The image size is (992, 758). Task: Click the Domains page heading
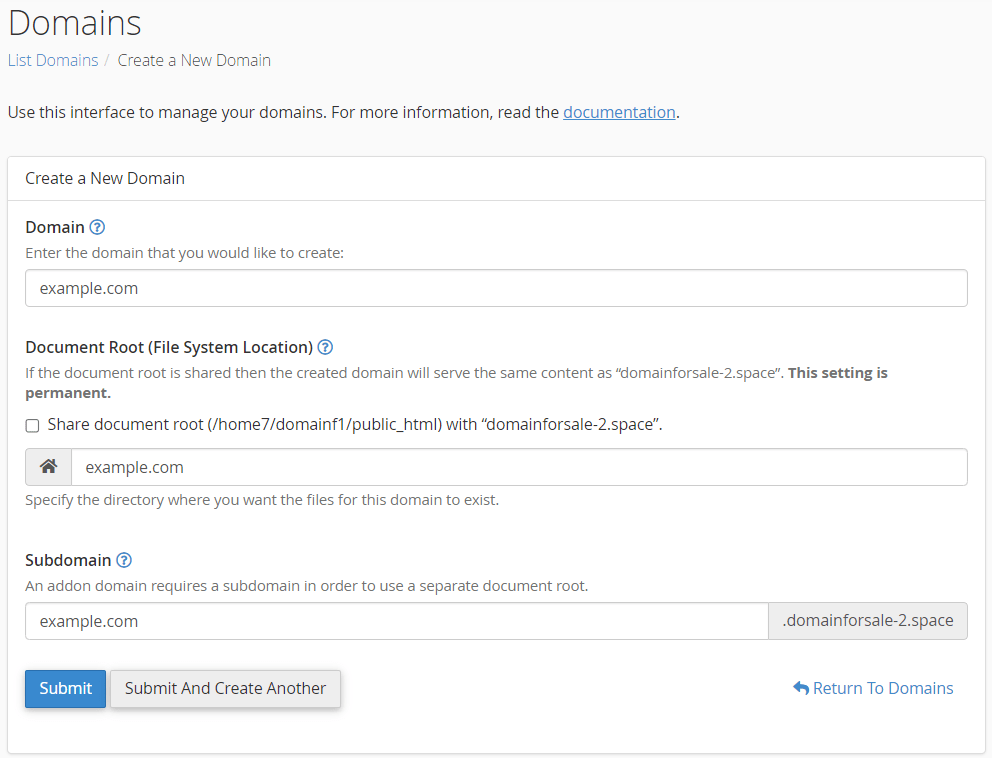tap(74, 23)
